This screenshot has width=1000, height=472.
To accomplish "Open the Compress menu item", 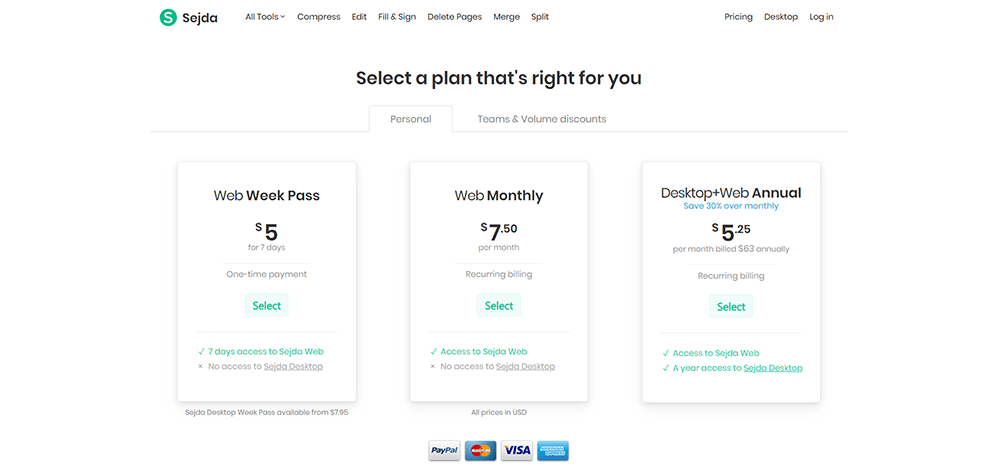I will (319, 17).
